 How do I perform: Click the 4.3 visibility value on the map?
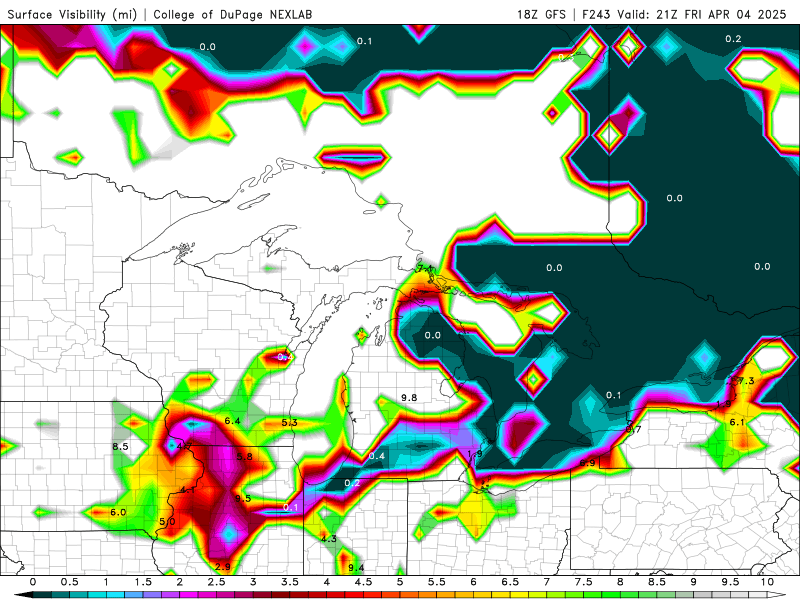click(329, 538)
